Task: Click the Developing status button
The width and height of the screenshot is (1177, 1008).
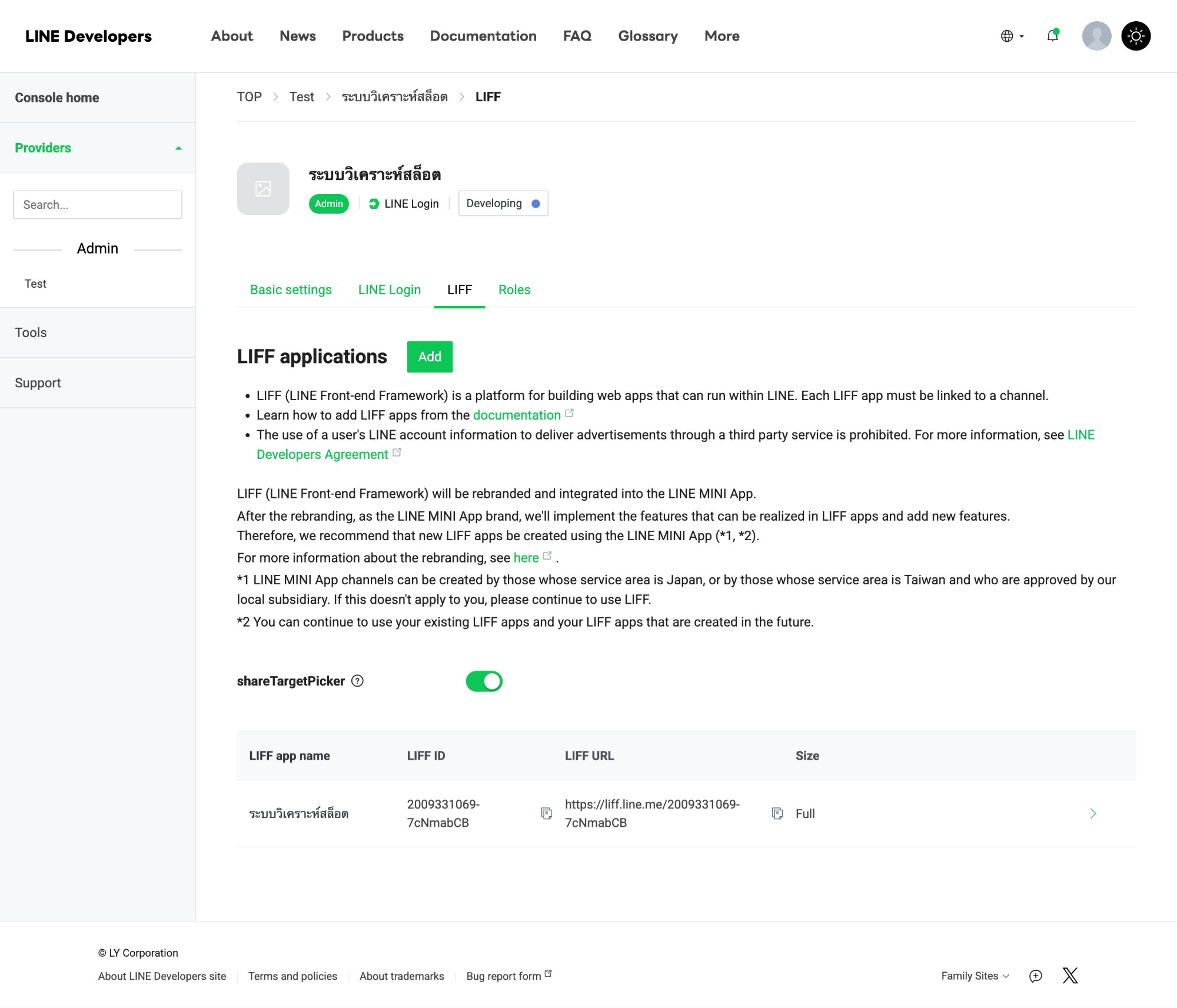Action: (503, 204)
